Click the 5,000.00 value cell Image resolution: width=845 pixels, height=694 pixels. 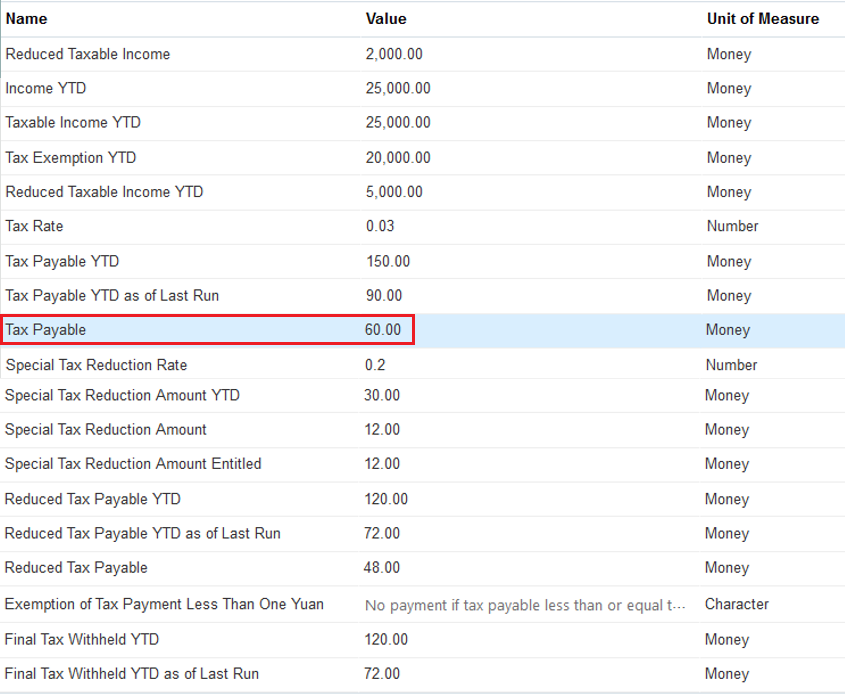coord(394,192)
